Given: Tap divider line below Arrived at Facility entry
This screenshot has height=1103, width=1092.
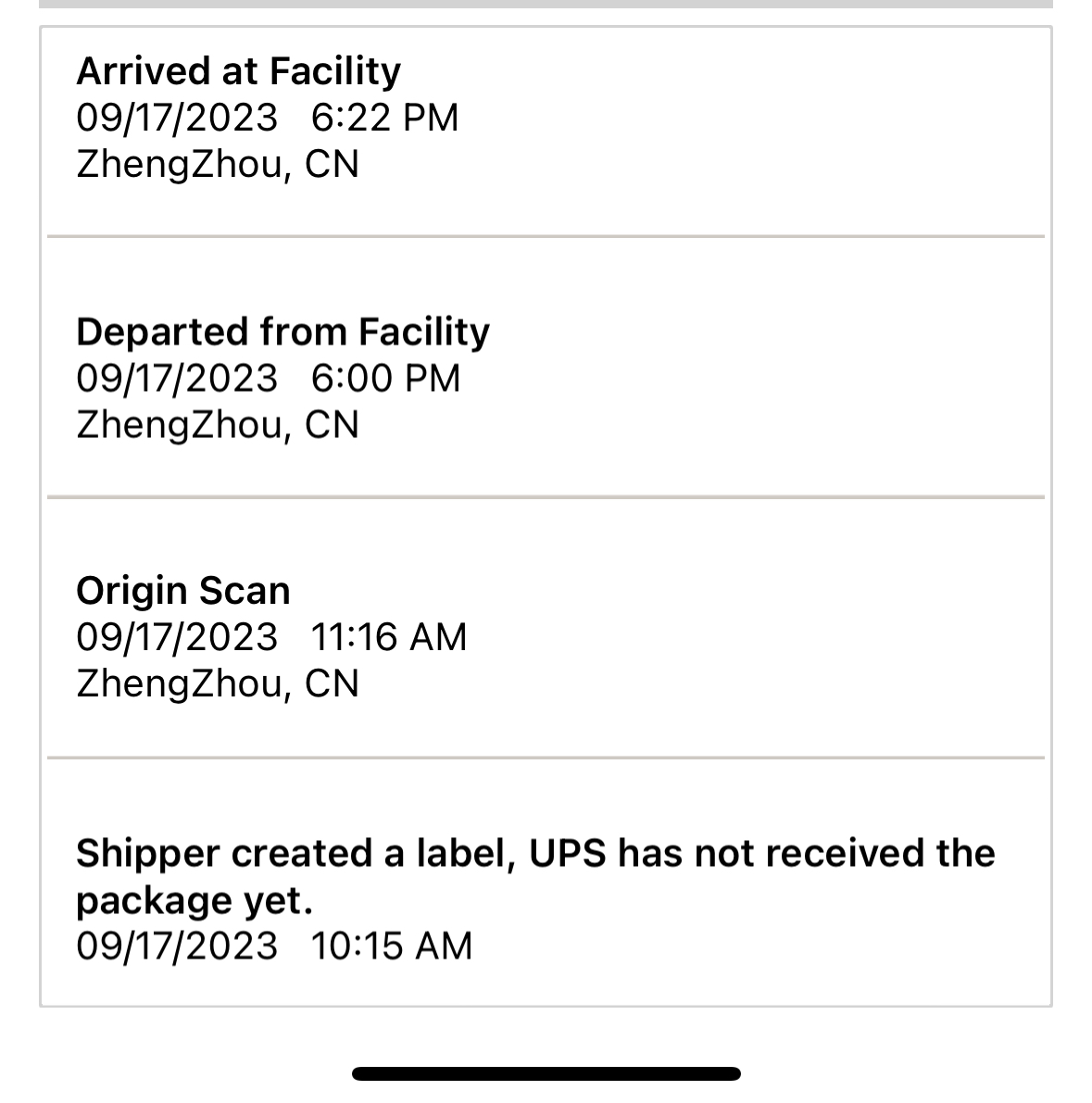Looking at the screenshot, I should (x=546, y=236).
